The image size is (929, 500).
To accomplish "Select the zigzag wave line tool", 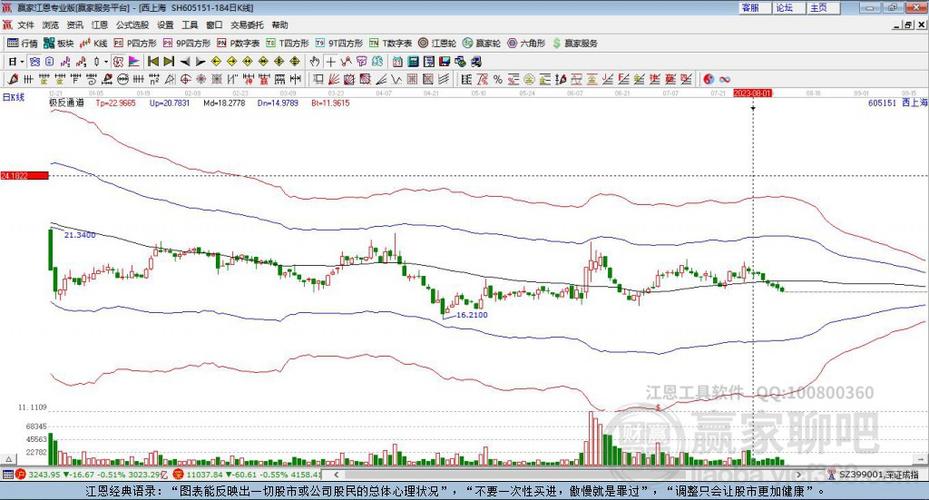I will (x=396, y=79).
